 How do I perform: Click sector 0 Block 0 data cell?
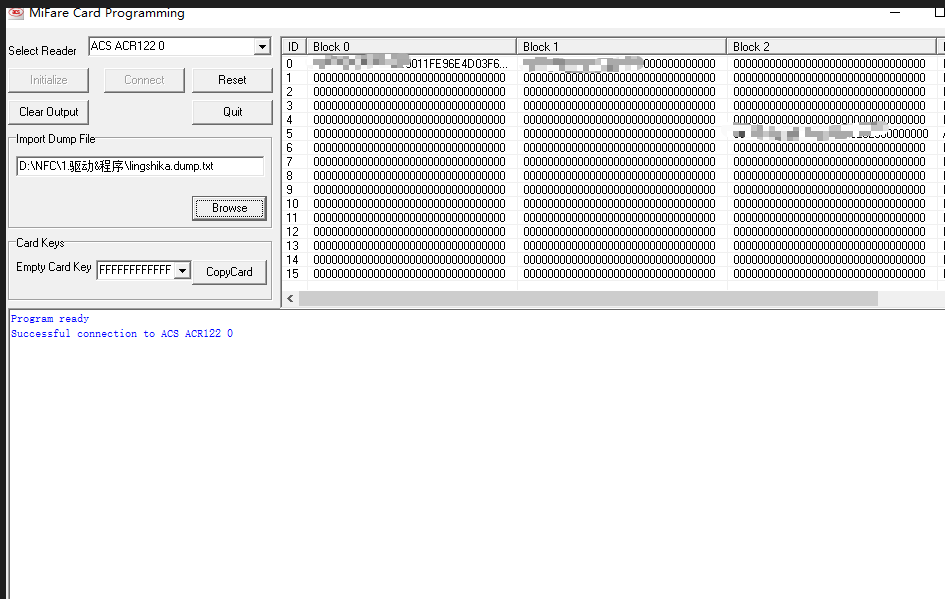(411, 64)
